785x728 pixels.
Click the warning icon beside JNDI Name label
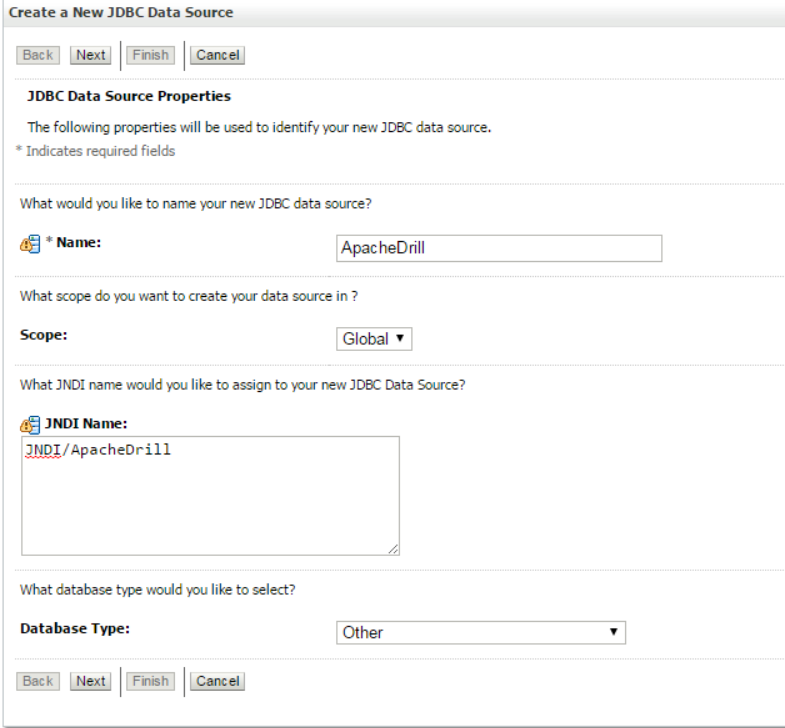[x=30, y=425]
